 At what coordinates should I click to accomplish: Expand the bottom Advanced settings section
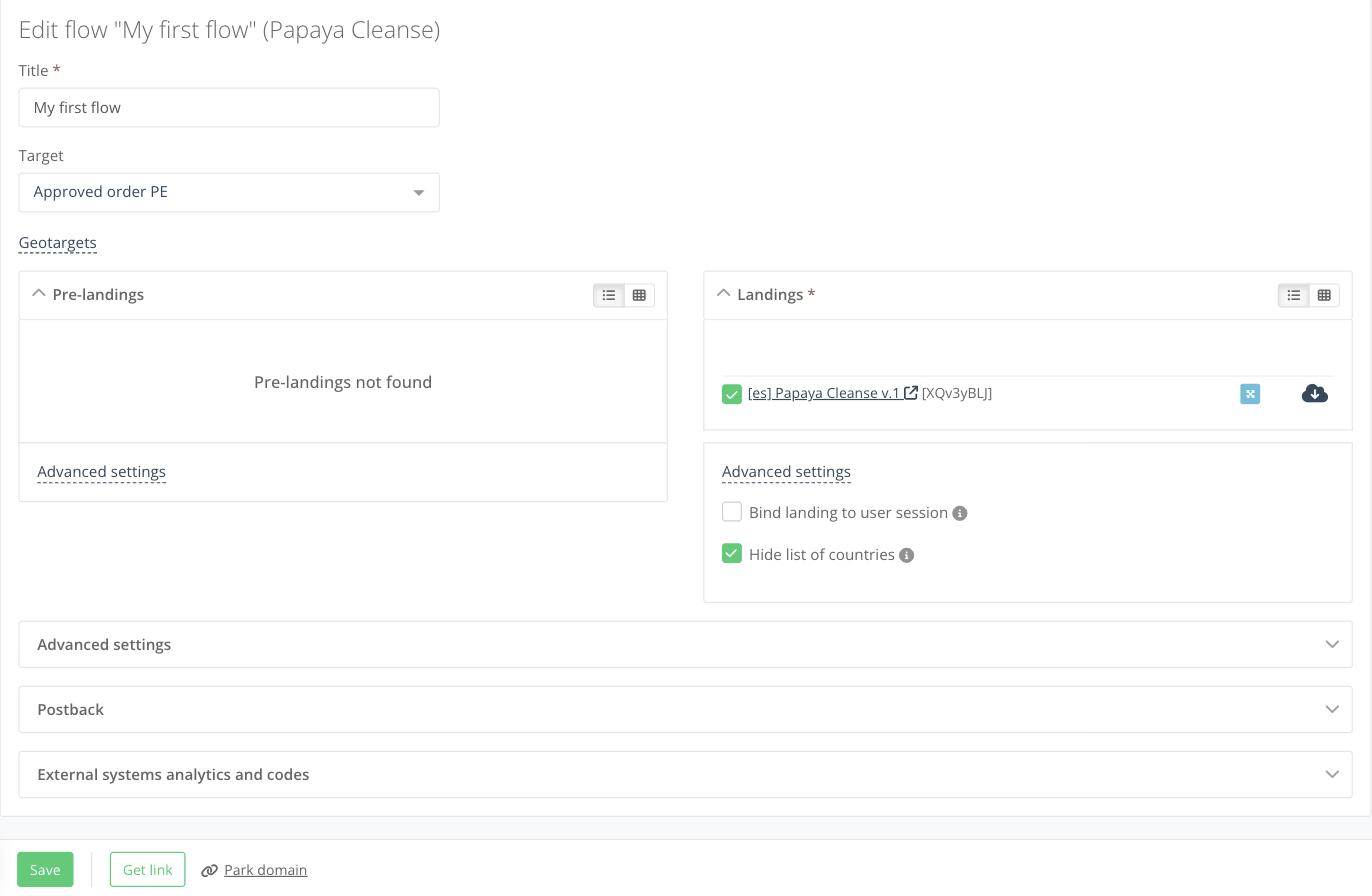click(686, 644)
